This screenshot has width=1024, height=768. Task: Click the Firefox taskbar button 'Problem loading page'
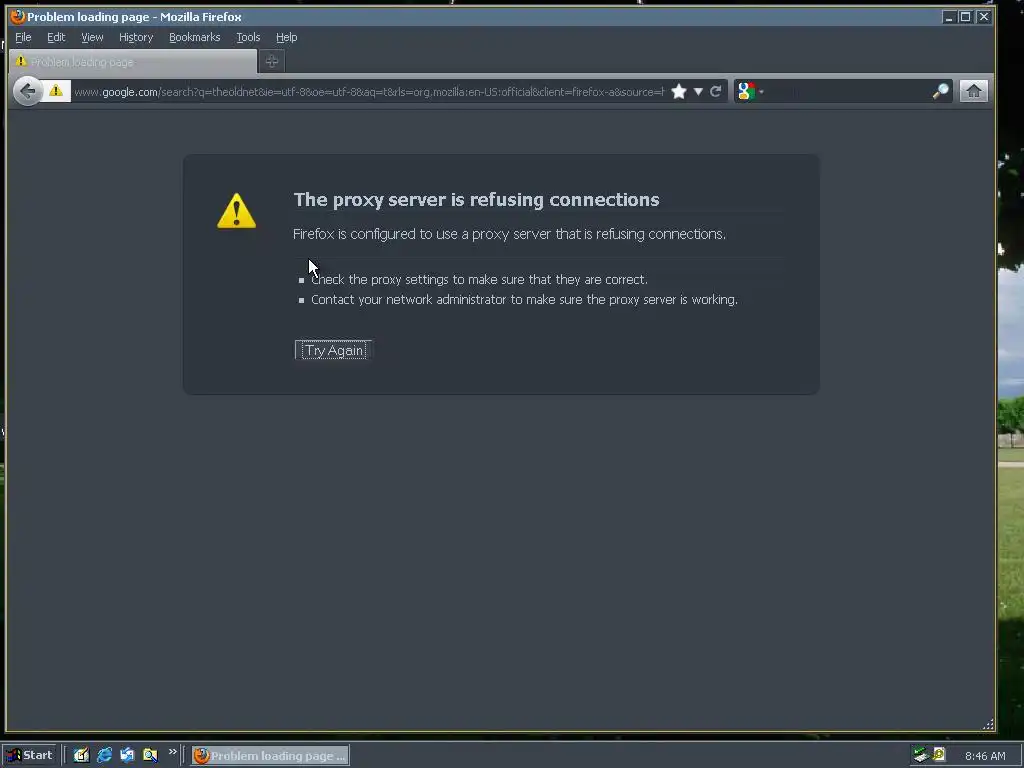click(x=270, y=756)
